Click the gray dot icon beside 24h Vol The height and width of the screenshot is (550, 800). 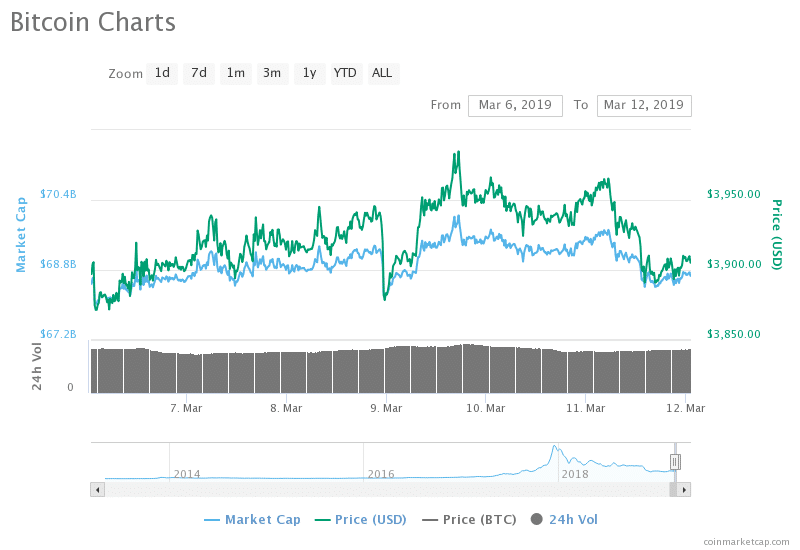(x=537, y=519)
